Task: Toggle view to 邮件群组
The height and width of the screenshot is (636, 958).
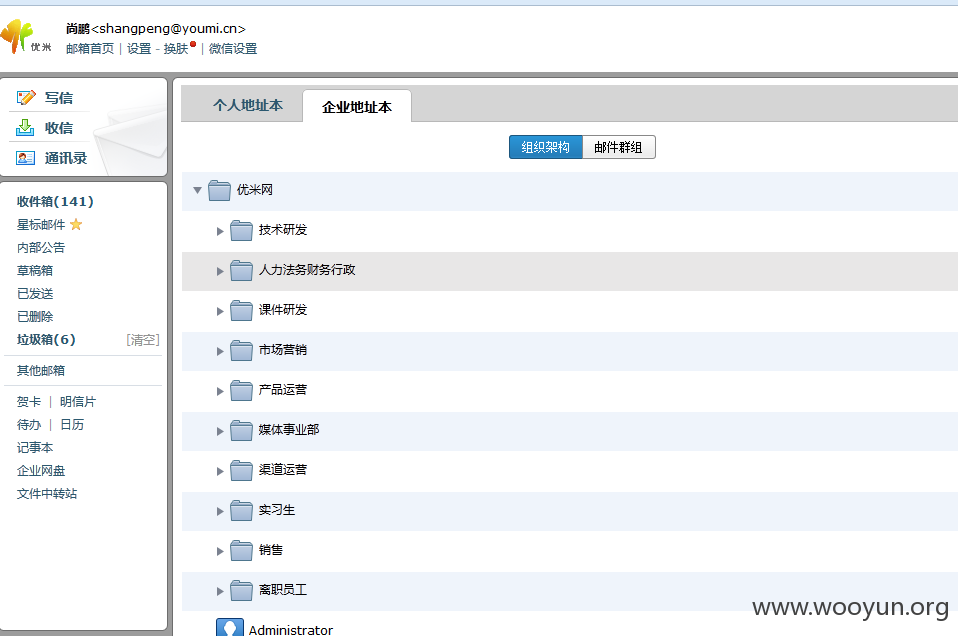Action: [618, 147]
